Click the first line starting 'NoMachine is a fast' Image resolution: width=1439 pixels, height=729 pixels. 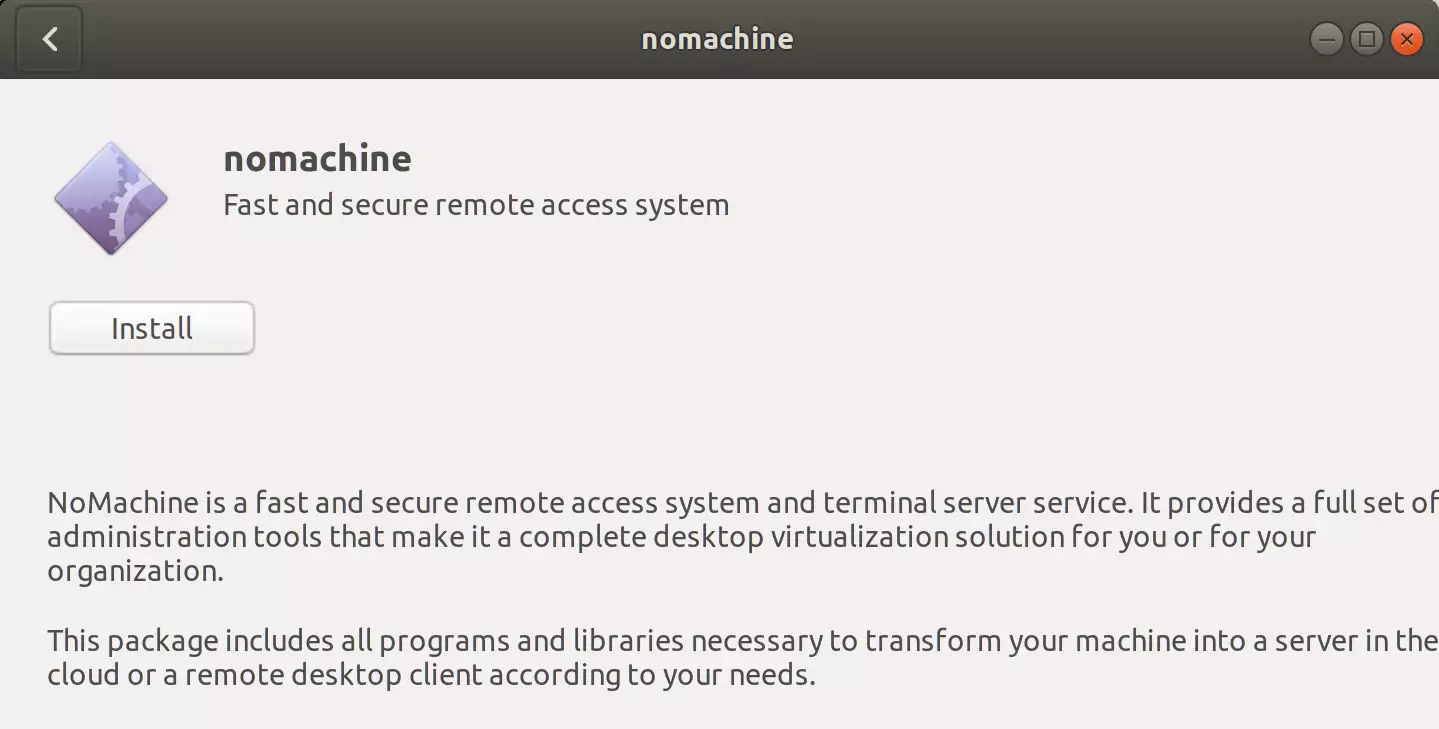[x=743, y=502]
